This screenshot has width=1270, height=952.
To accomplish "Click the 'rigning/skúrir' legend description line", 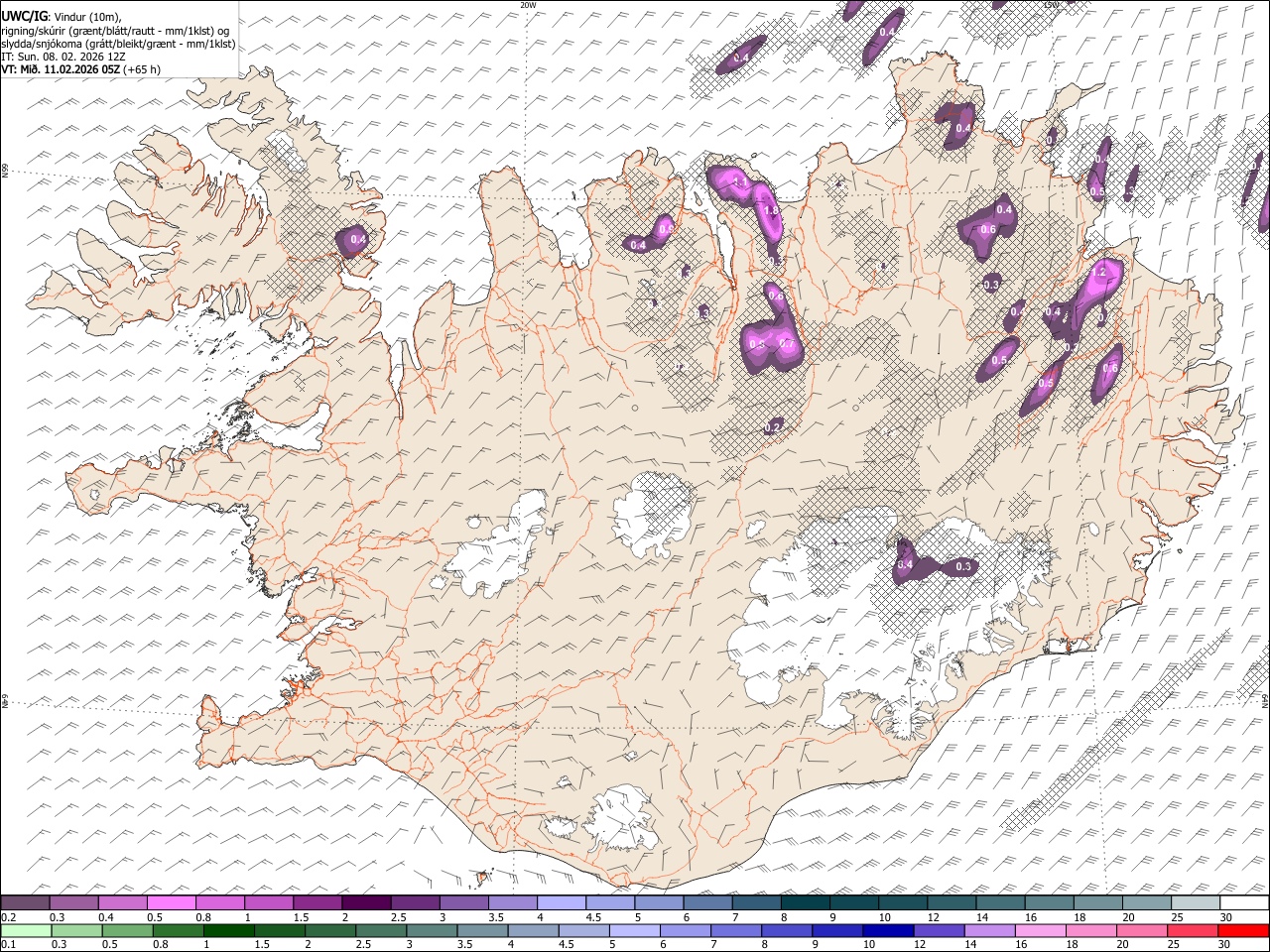I will [116, 31].
